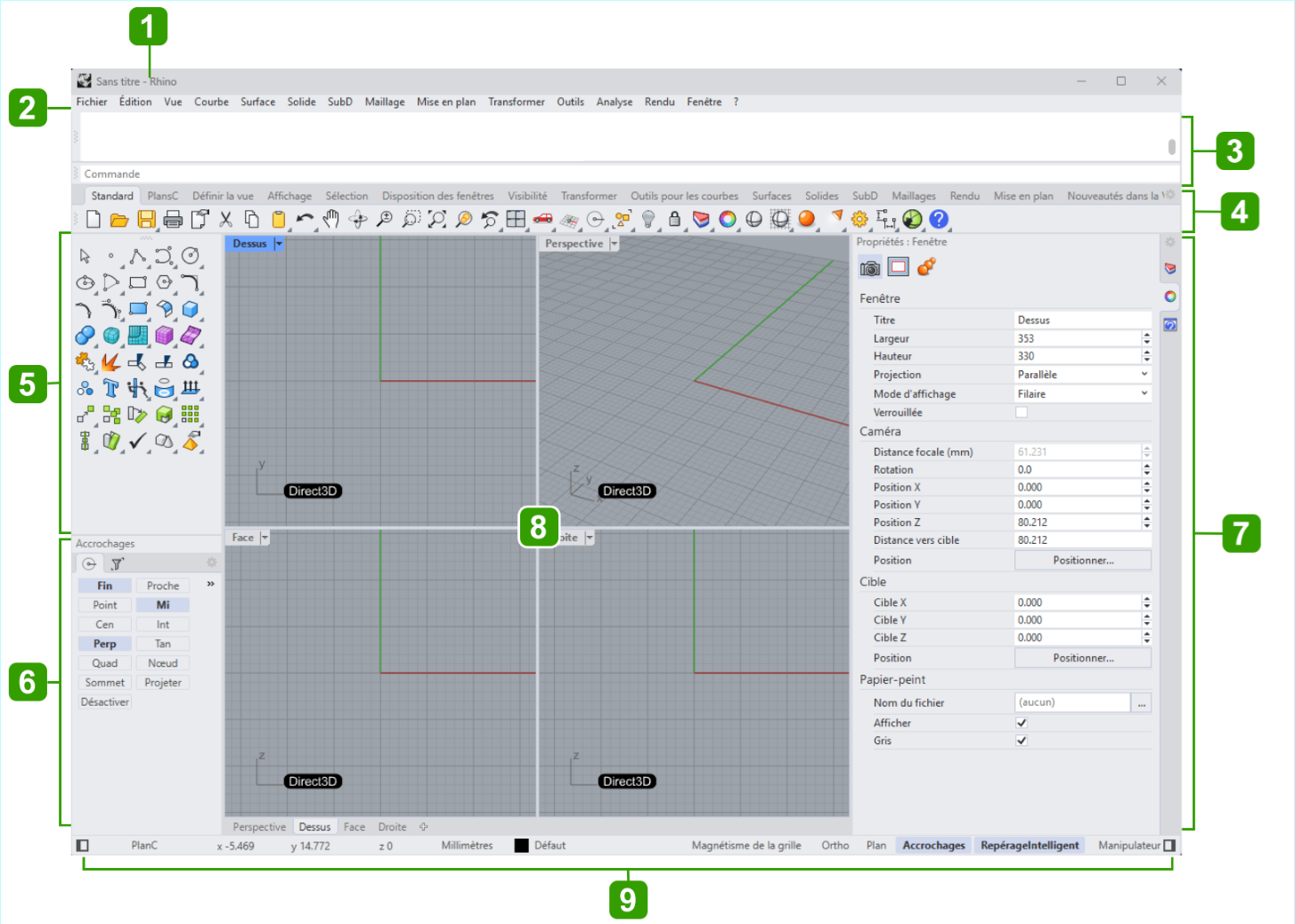Click the orange render sphere icon
The height and width of the screenshot is (924, 1295).
point(807,219)
